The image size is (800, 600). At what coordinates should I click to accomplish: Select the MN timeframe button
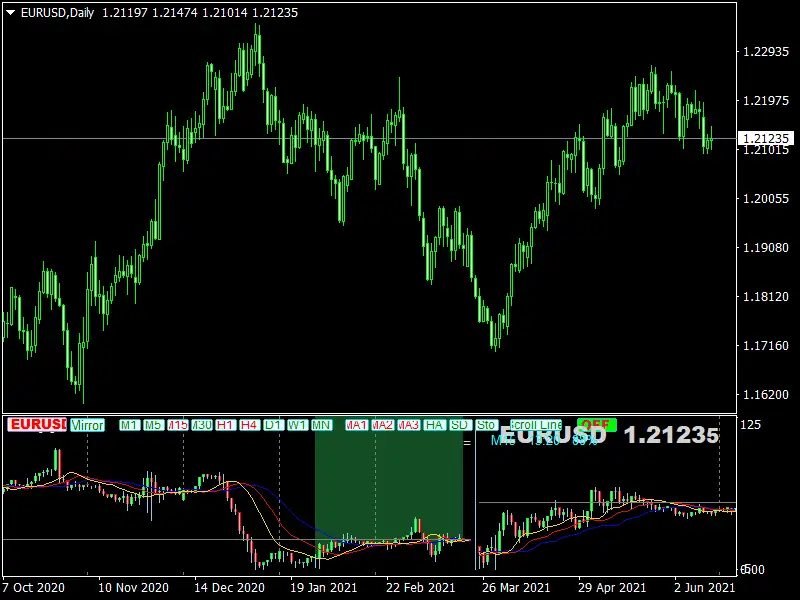(x=321, y=425)
